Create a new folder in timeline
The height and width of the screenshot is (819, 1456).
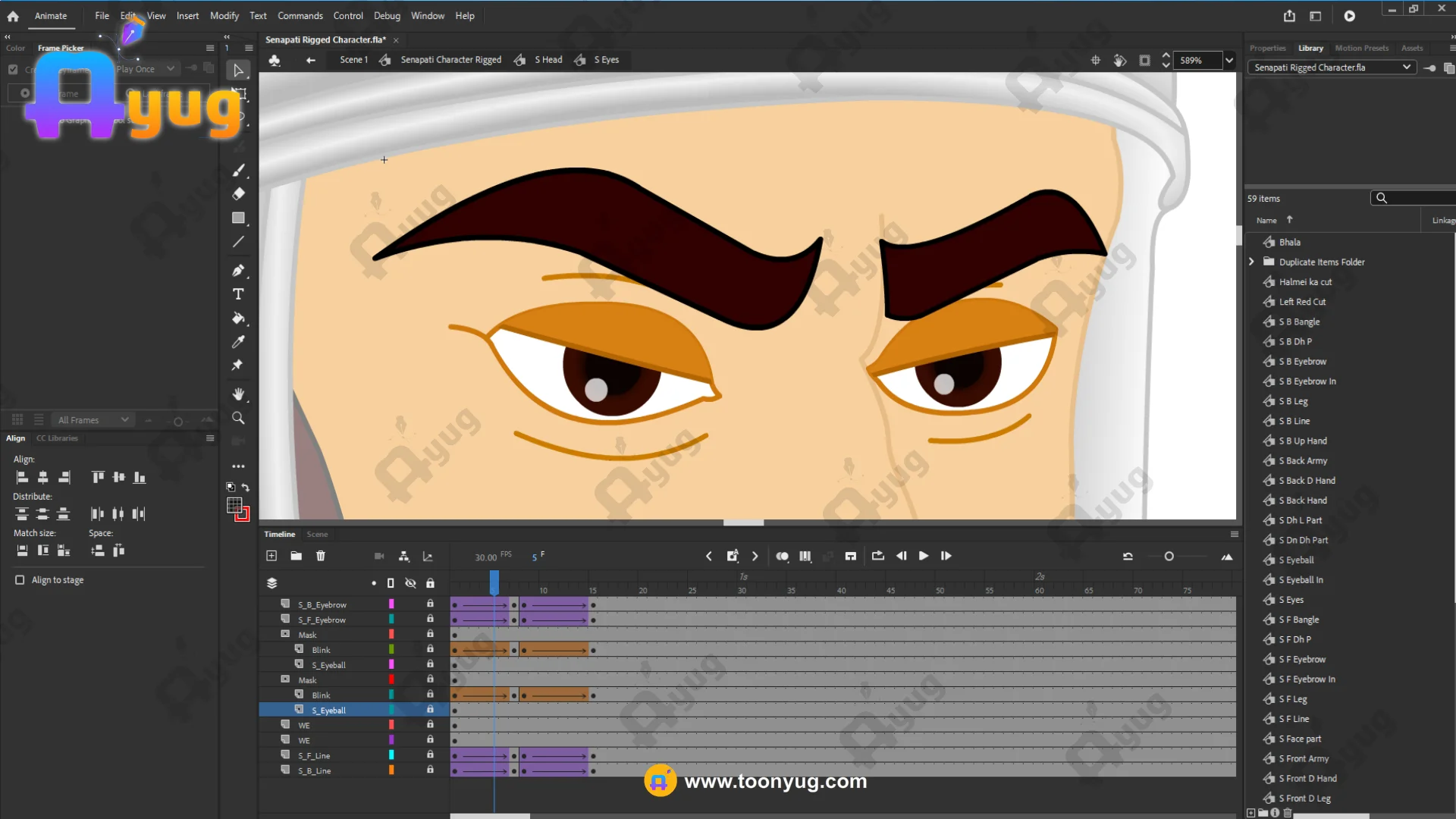296,556
